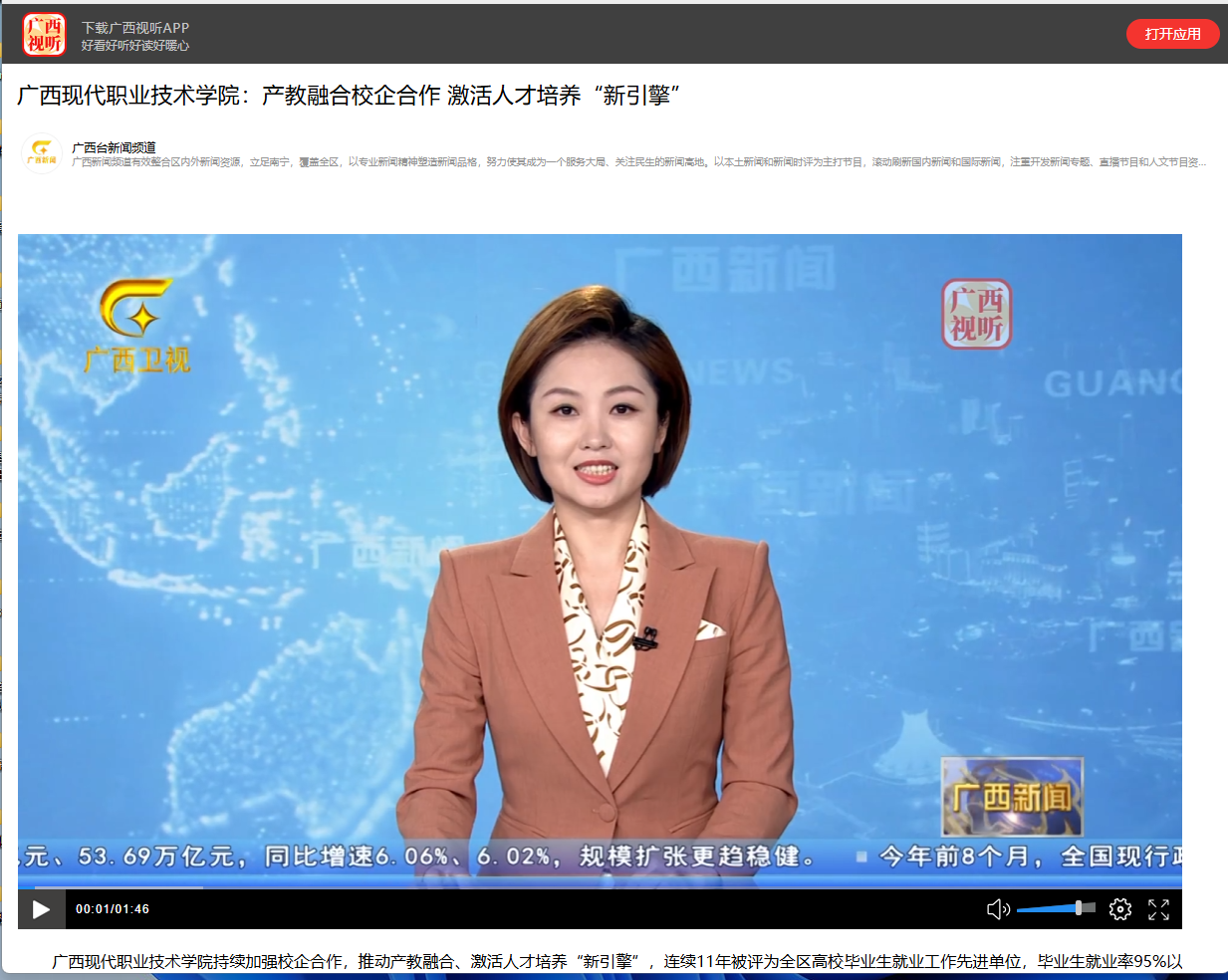Viewport: 1228px width, 980px height.
Task: Click the 广西新闻 badge in the video corner
Action: [1012, 796]
